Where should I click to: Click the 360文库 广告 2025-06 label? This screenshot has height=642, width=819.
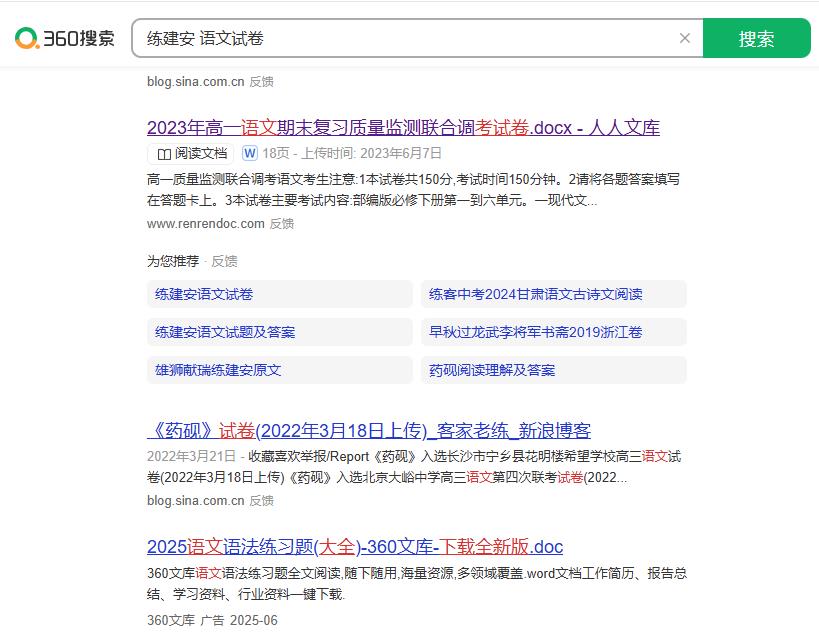[x=212, y=620]
